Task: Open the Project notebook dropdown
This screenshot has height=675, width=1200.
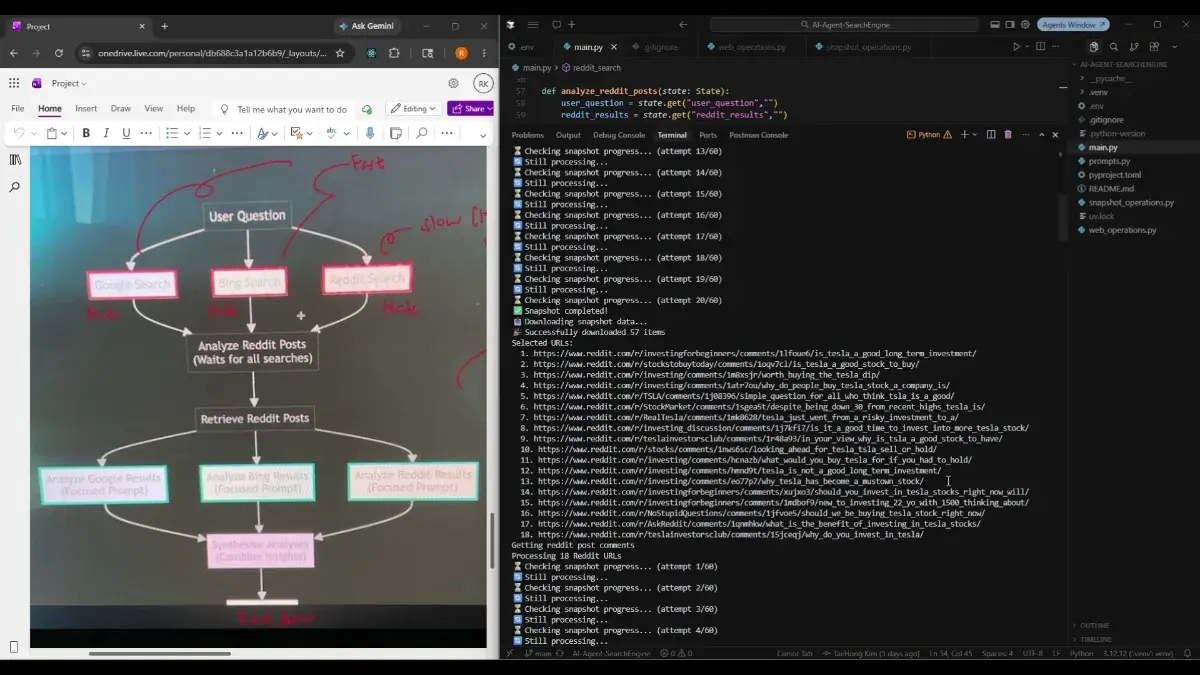Action: 69,83
